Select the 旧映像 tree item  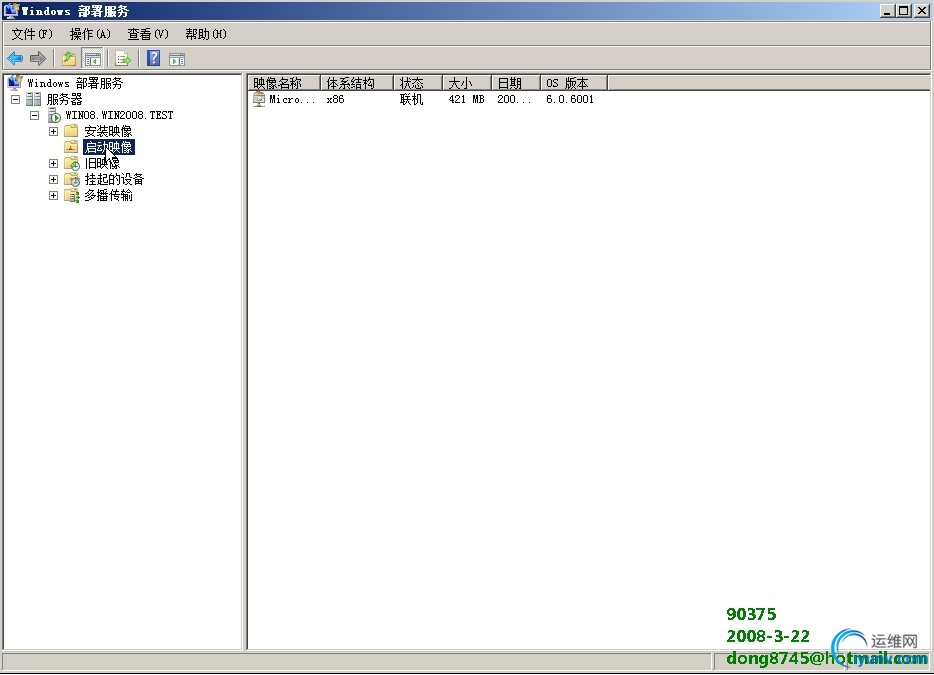tap(102, 163)
